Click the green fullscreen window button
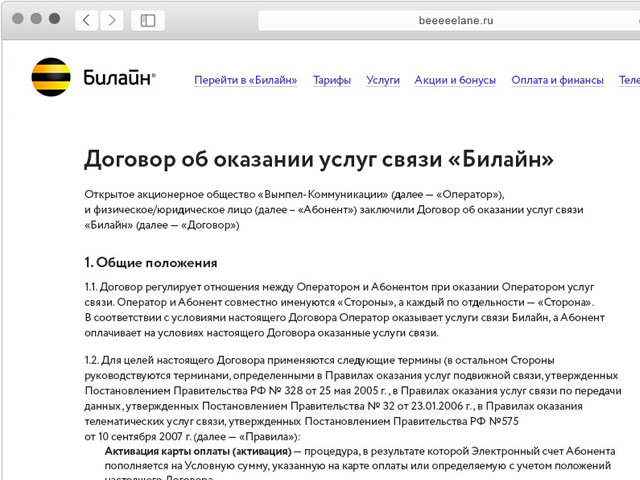Viewport: 640px width, 480px height. click(54, 19)
